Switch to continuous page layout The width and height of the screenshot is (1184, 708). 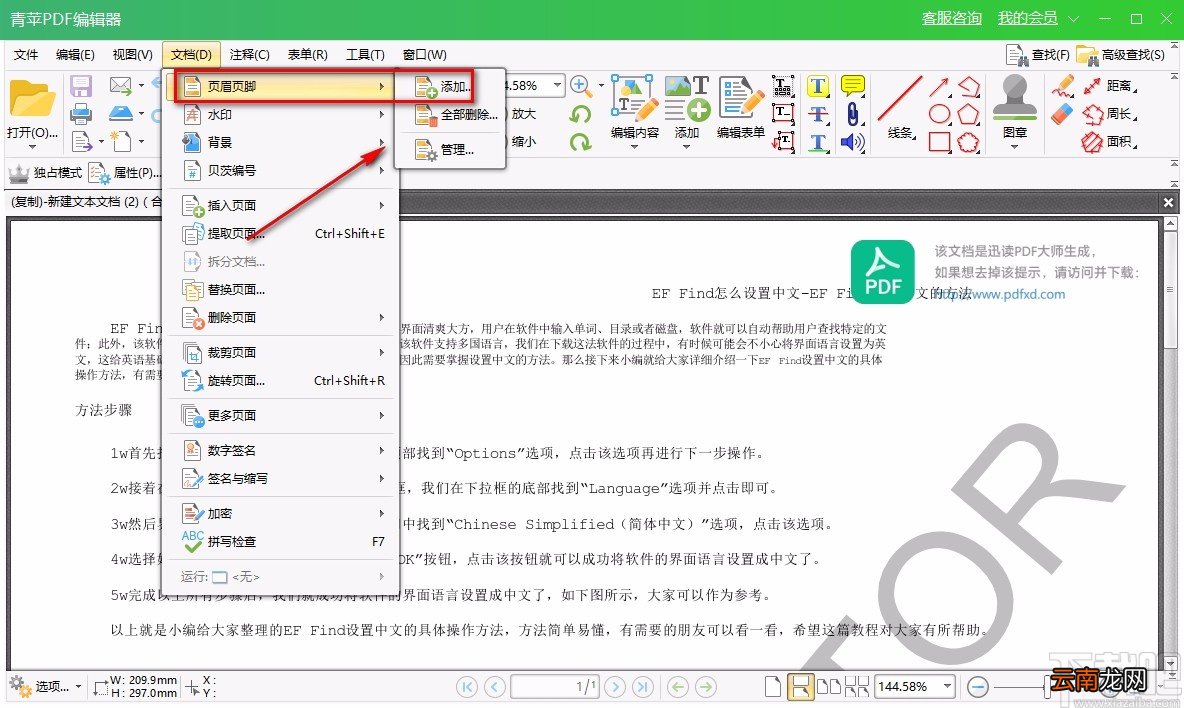coord(800,686)
